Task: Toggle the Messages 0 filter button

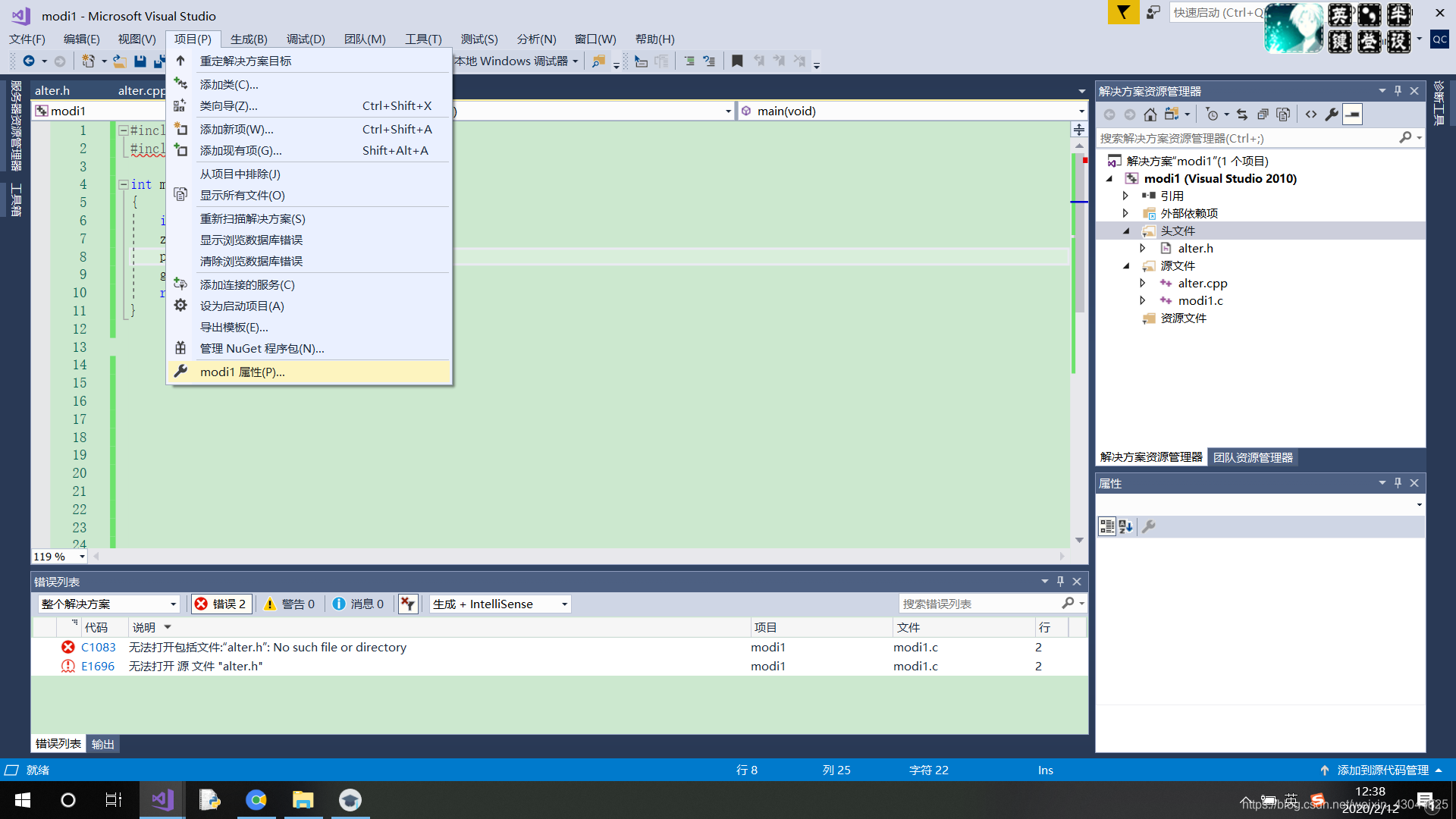Action: click(358, 604)
